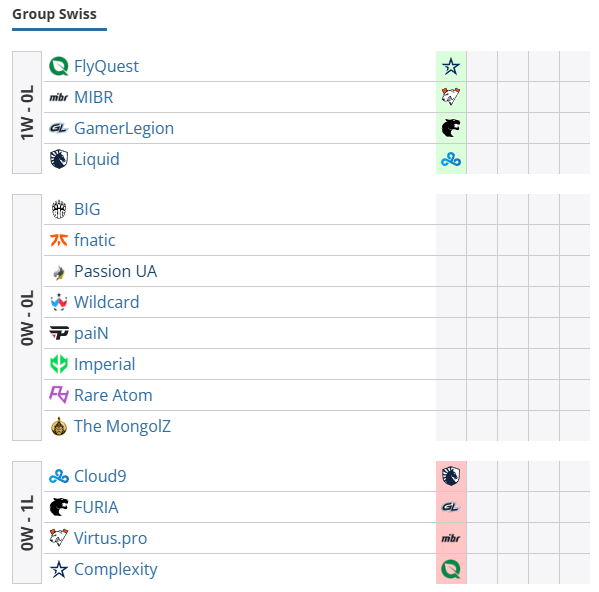Open the Passion UA team link
Image resolution: width=599 pixels, height=592 pixels.
(x=115, y=271)
